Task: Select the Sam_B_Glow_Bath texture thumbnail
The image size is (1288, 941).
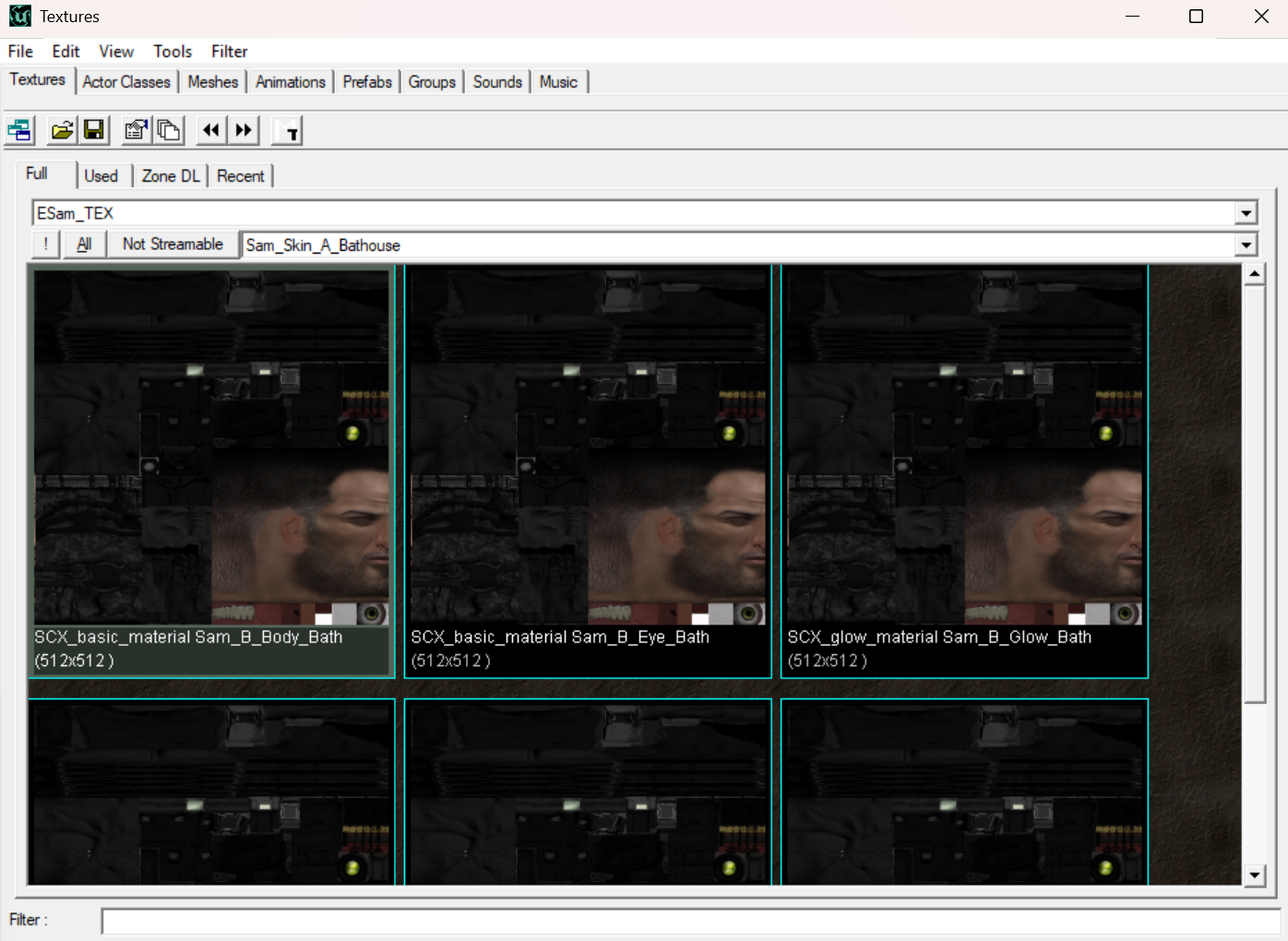Action: tap(964, 471)
